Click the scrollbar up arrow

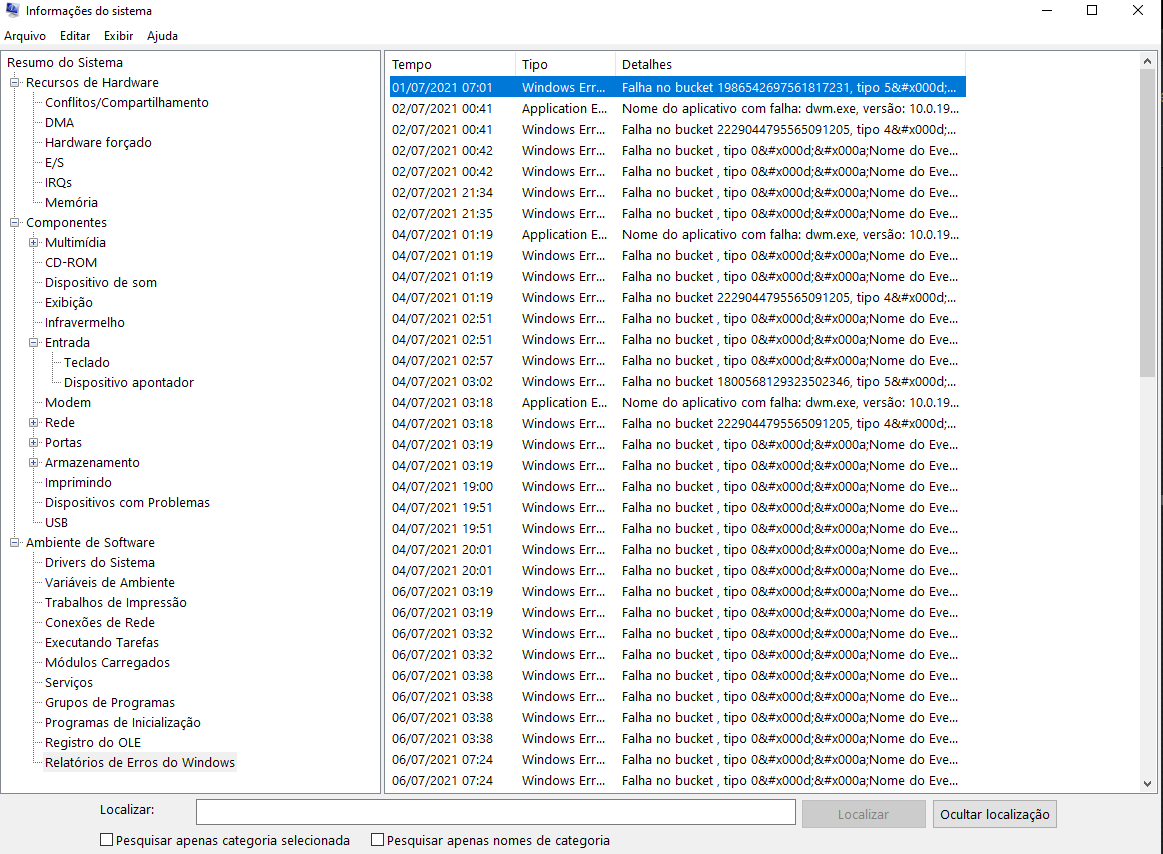coord(1147,61)
